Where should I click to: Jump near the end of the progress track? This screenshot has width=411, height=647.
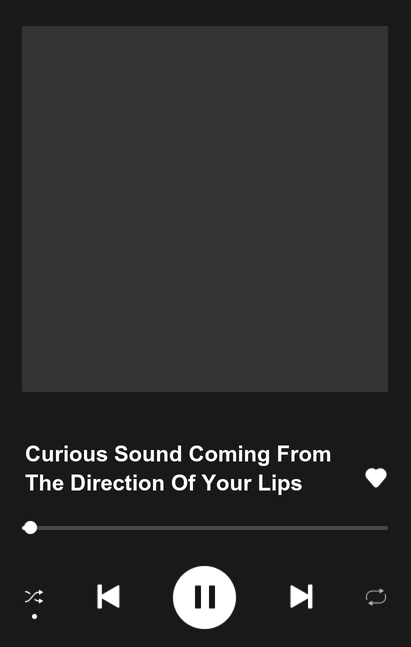click(x=380, y=528)
